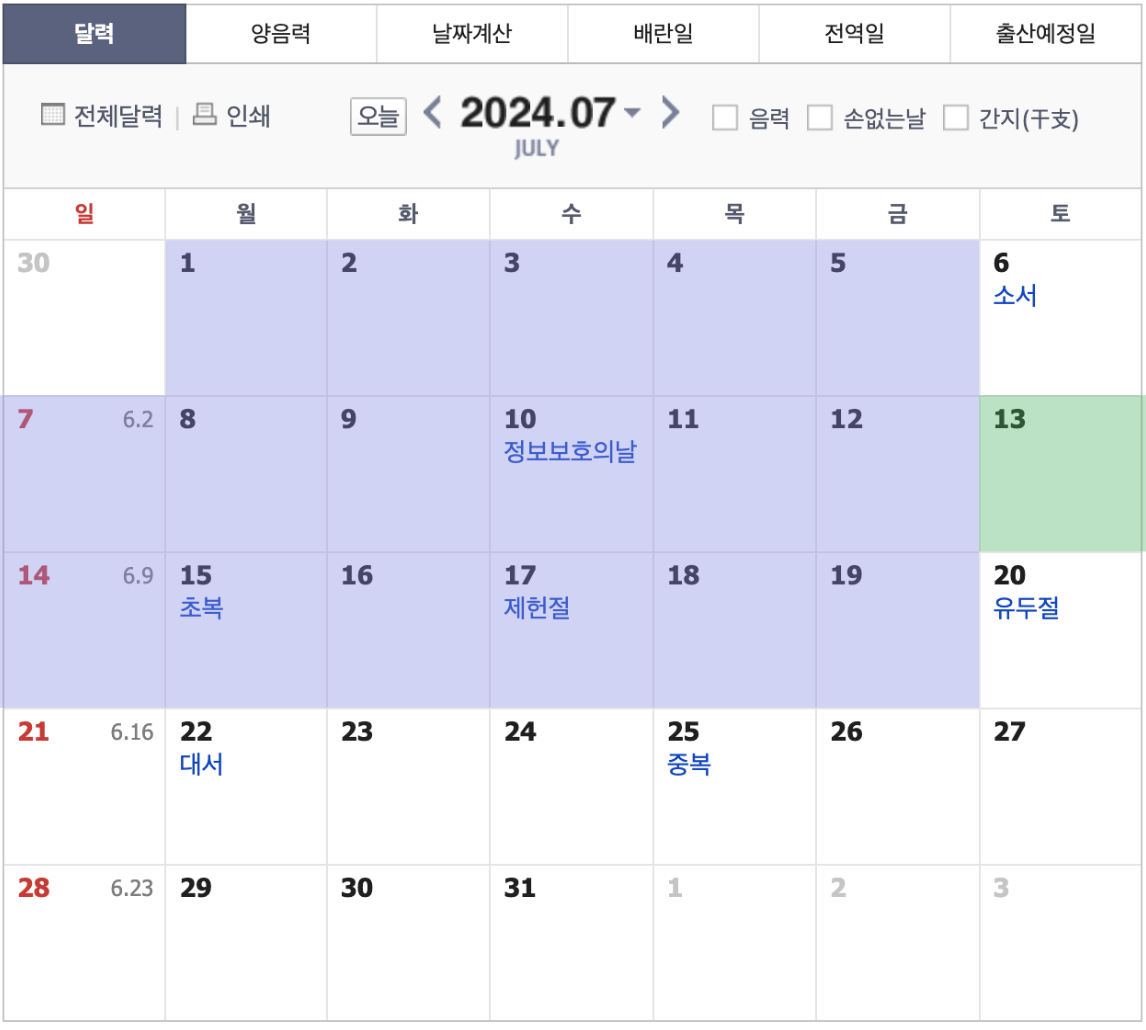Click the 제헌절 holiday link
Image resolution: width=1146 pixels, height=1030 pixels.
537,608
